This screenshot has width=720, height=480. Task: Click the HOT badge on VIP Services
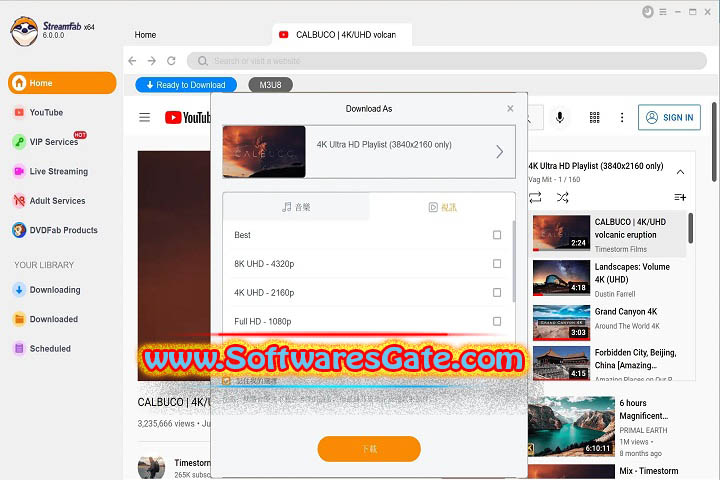pyautogui.click(x=80, y=135)
